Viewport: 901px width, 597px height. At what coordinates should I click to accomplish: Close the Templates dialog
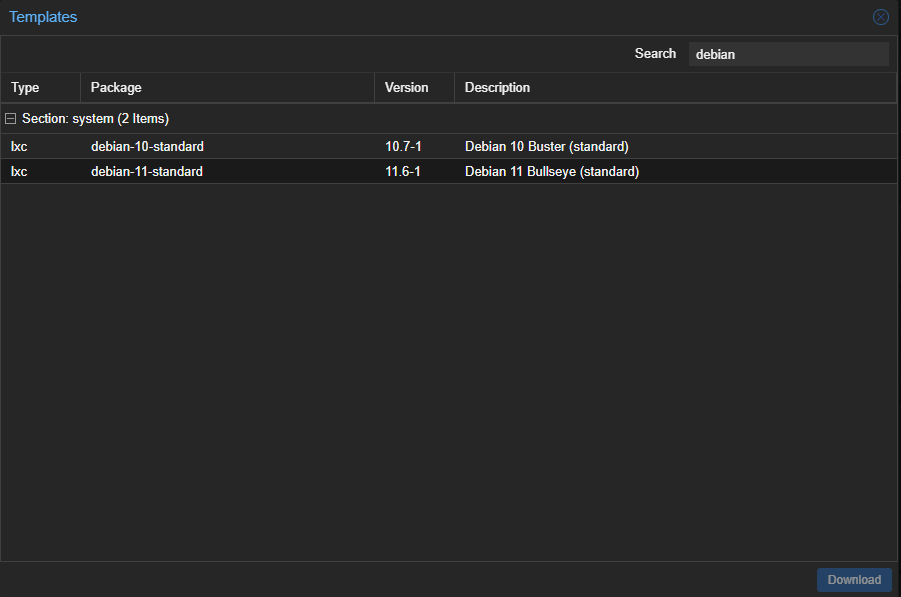click(x=880, y=17)
